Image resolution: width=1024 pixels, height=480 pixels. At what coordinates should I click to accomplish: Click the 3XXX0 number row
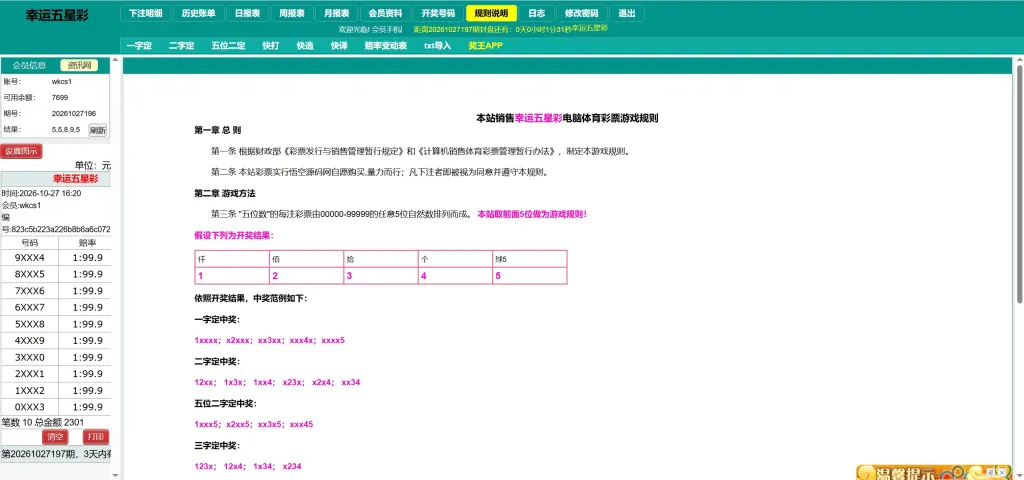pos(56,357)
